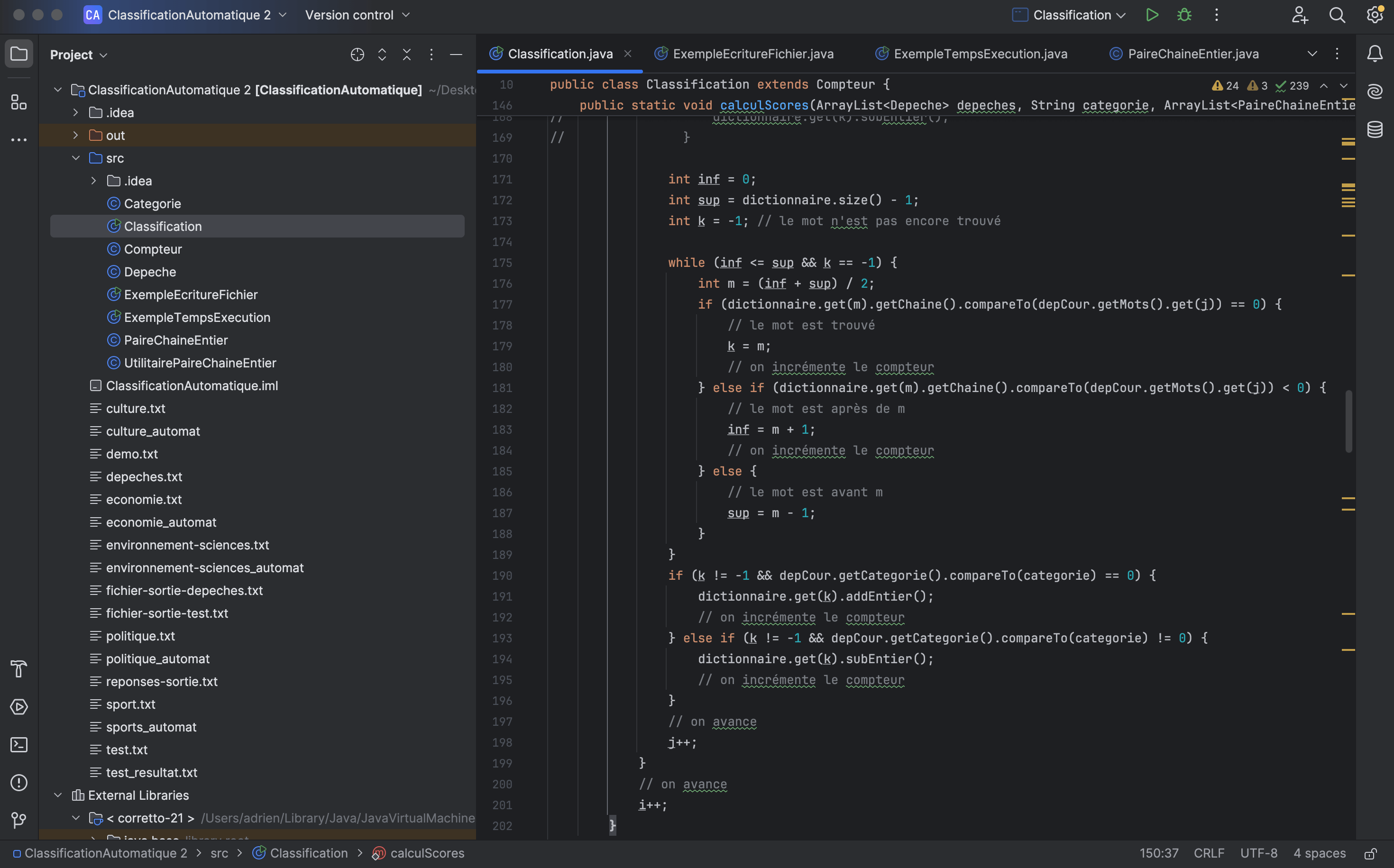Viewport: 1394px width, 868px height.
Task: Debug the Classification configuration
Action: (1184, 15)
